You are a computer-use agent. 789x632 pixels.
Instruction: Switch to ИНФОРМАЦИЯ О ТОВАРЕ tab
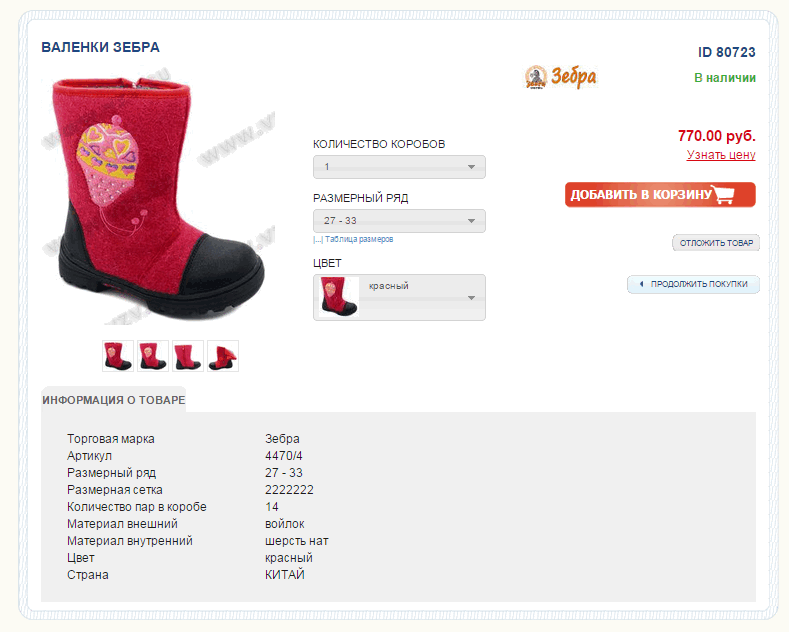pyautogui.click(x=114, y=400)
